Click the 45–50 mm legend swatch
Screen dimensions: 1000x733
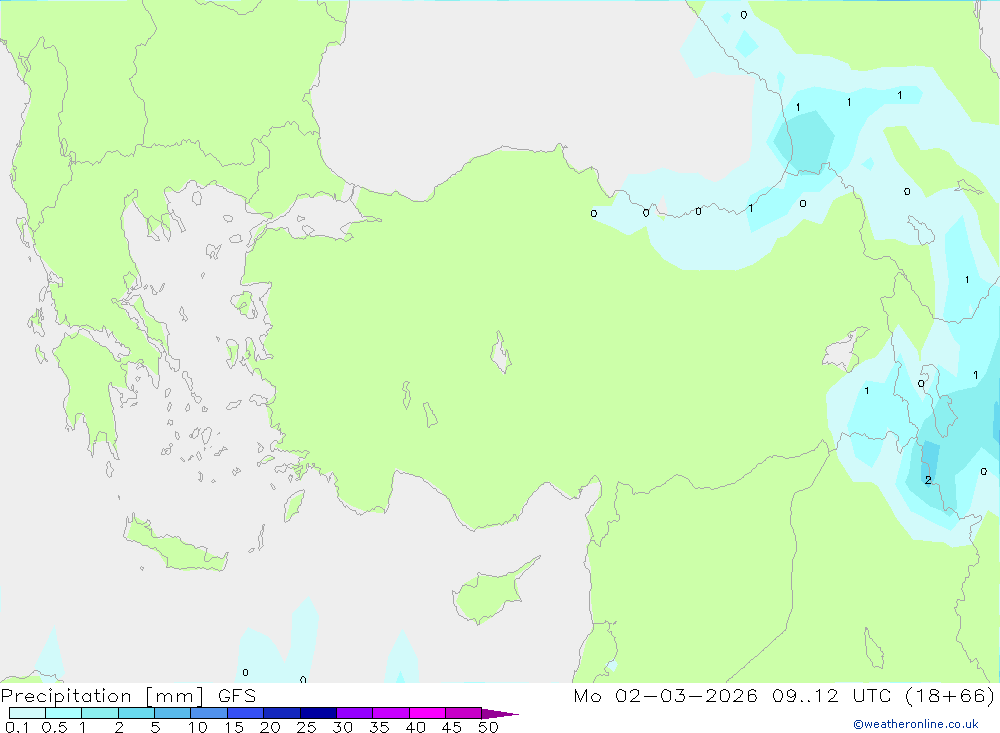[x=464, y=713]
